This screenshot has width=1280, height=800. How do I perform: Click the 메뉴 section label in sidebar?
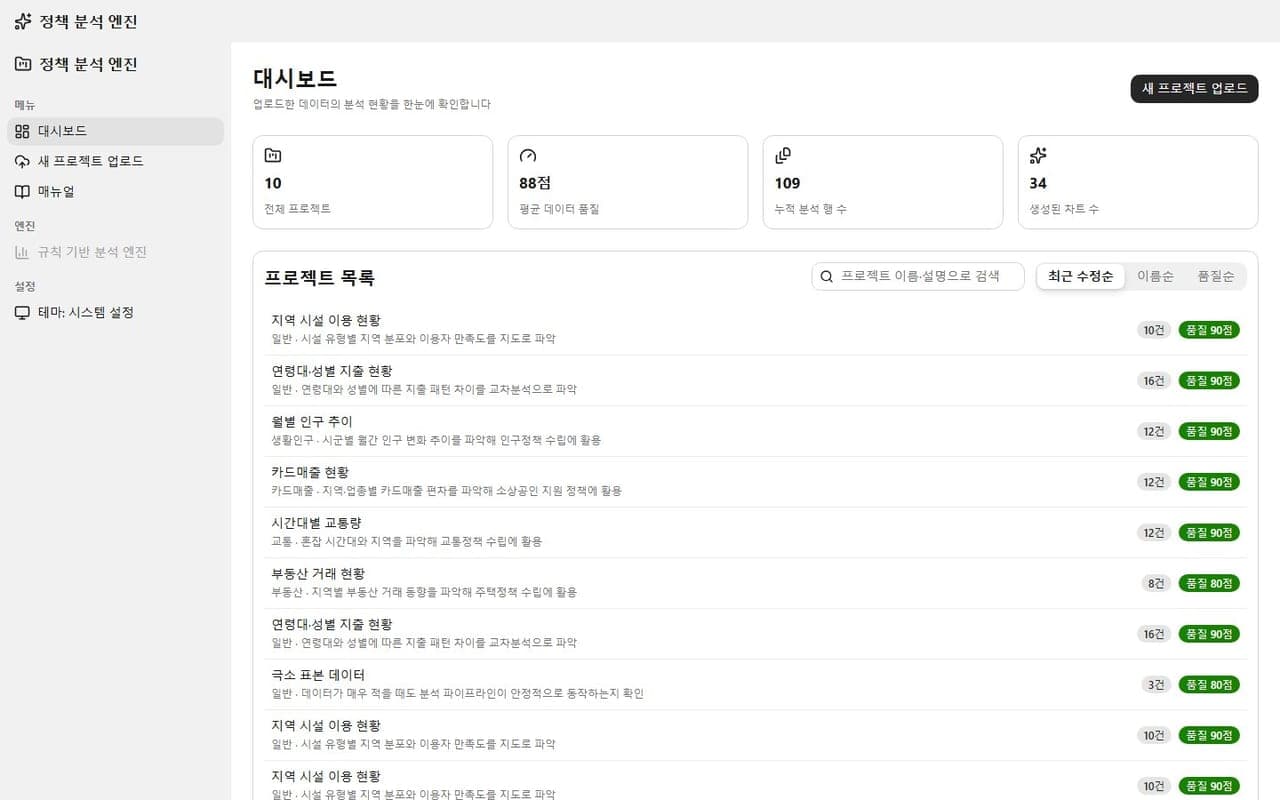coord(25,105)
